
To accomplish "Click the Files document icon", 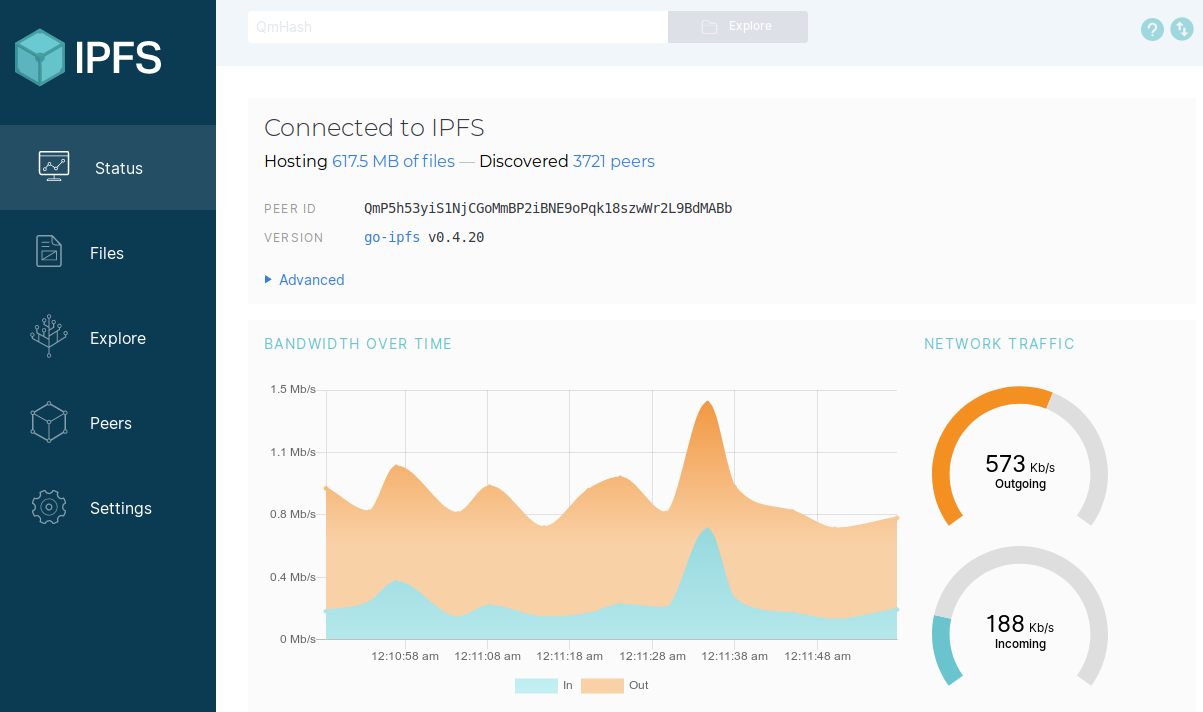I will pyautogui.click(x=49, y=251).
